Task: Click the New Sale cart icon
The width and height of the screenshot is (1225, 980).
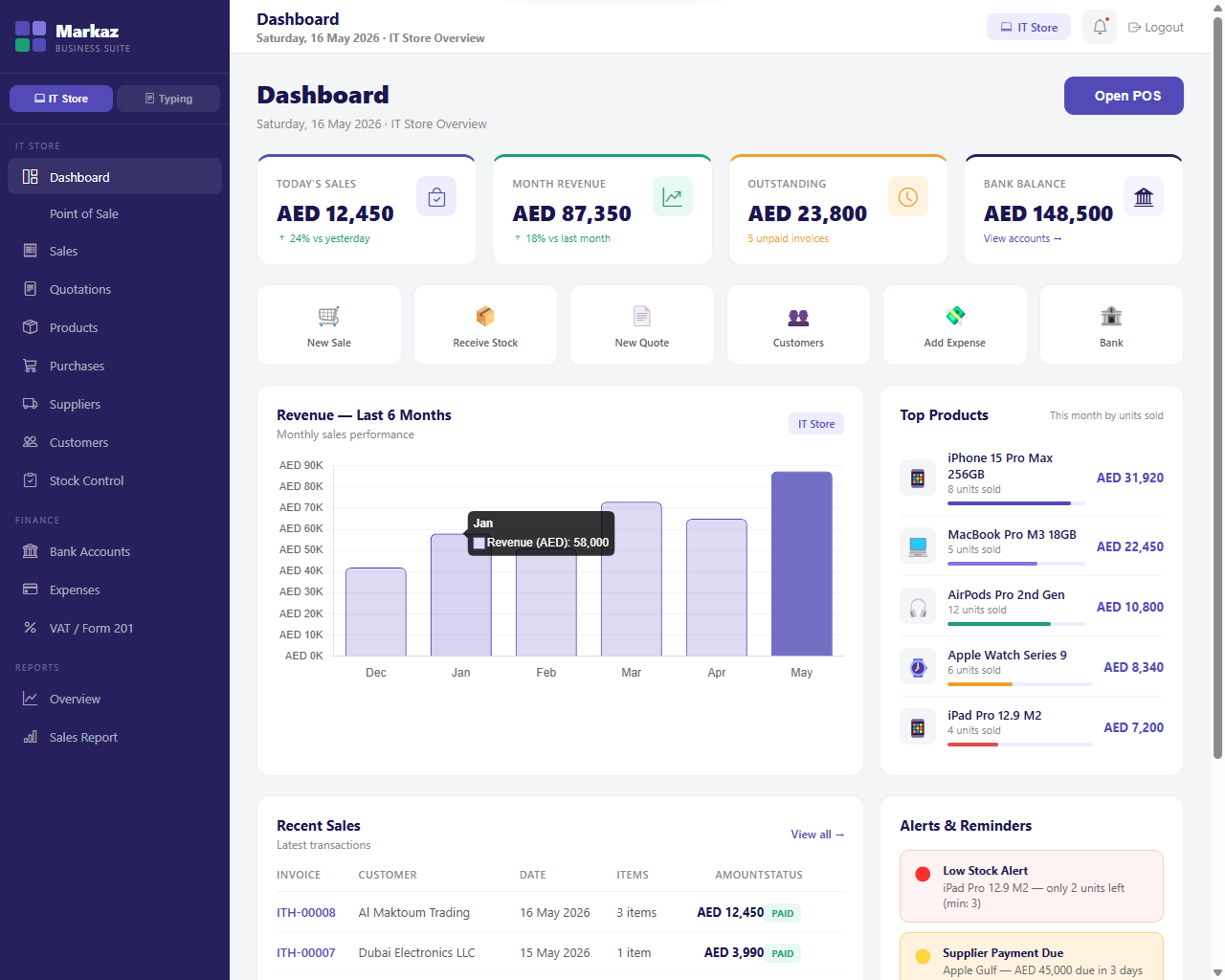Action: click(x=329, y=316)
